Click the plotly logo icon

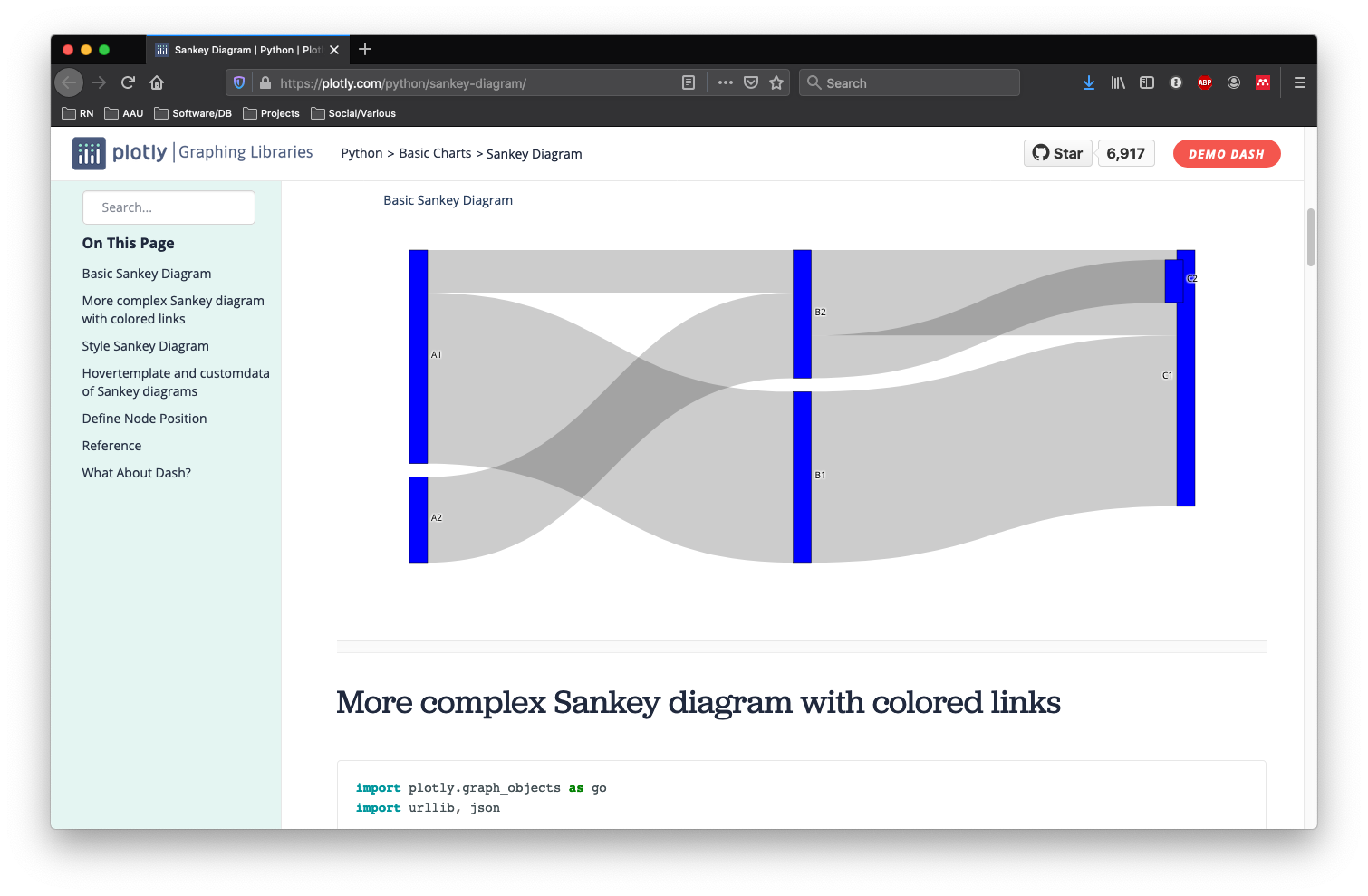(x=89, y=153)
